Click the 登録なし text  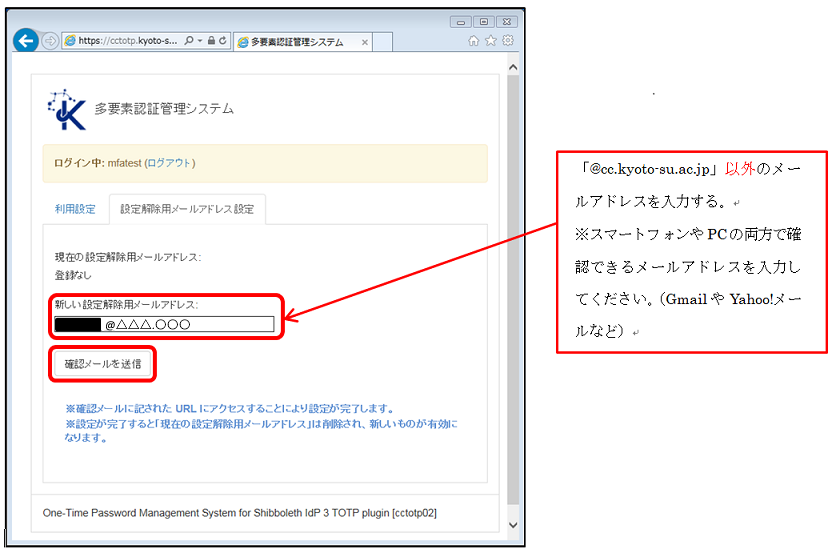click(73, 276)
